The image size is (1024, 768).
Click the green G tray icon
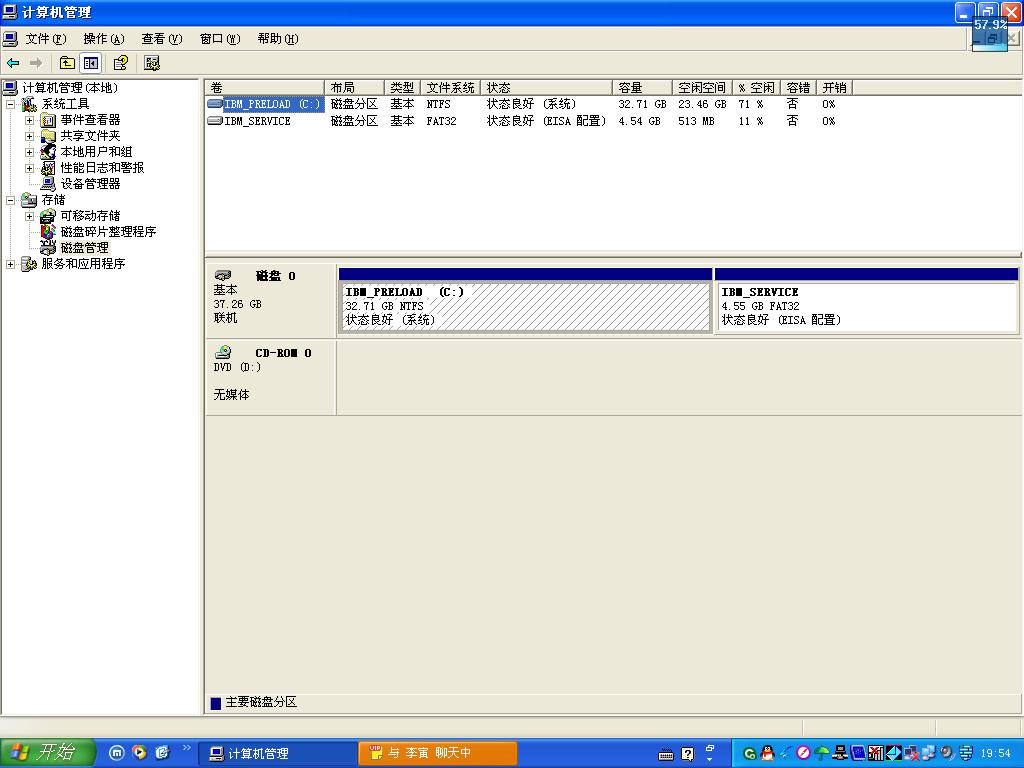pyautogui.click(x=750, y=754)
